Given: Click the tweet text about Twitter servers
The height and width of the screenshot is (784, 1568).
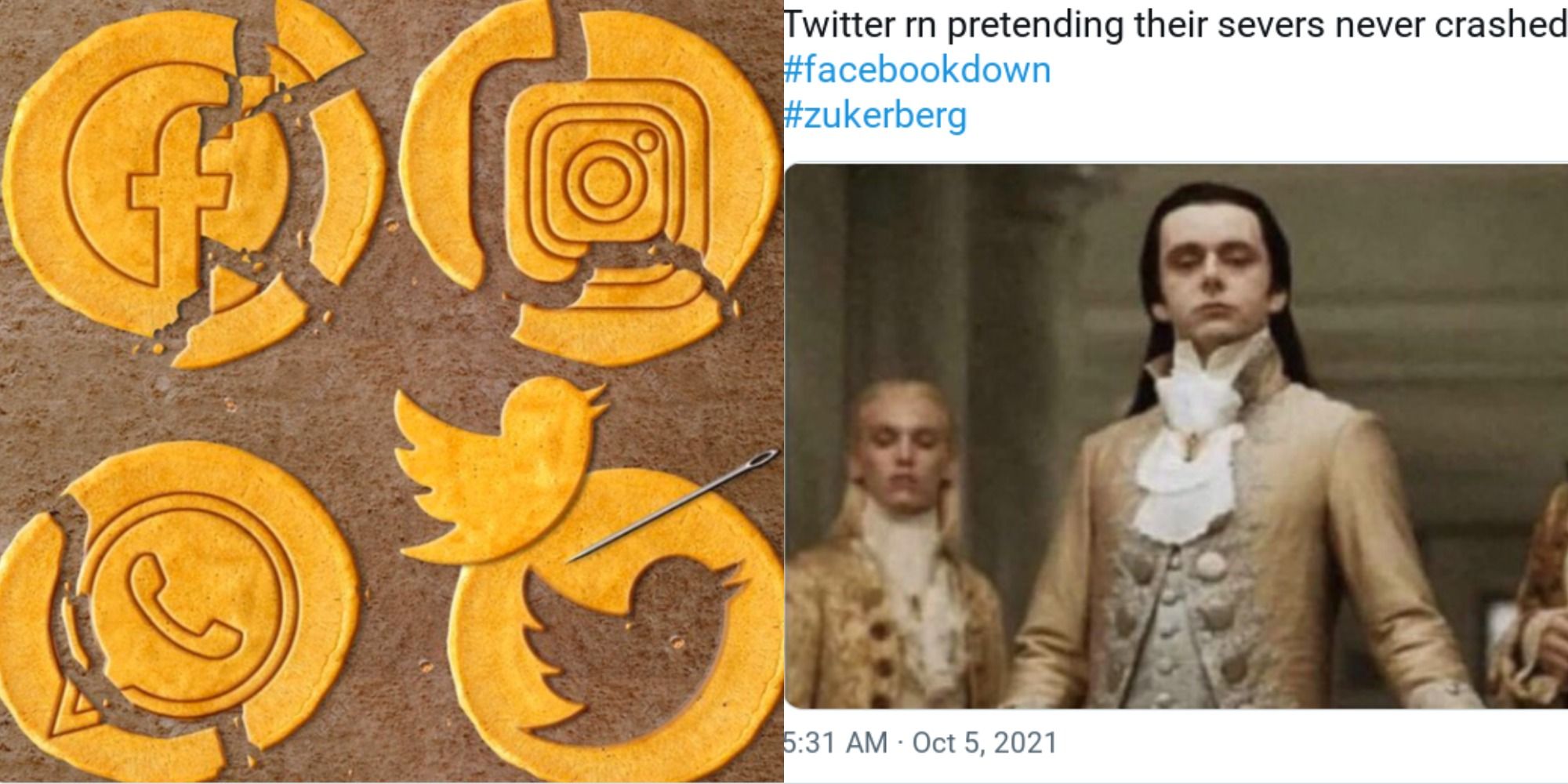Looking at the screenshot, I should [1176, 25].
